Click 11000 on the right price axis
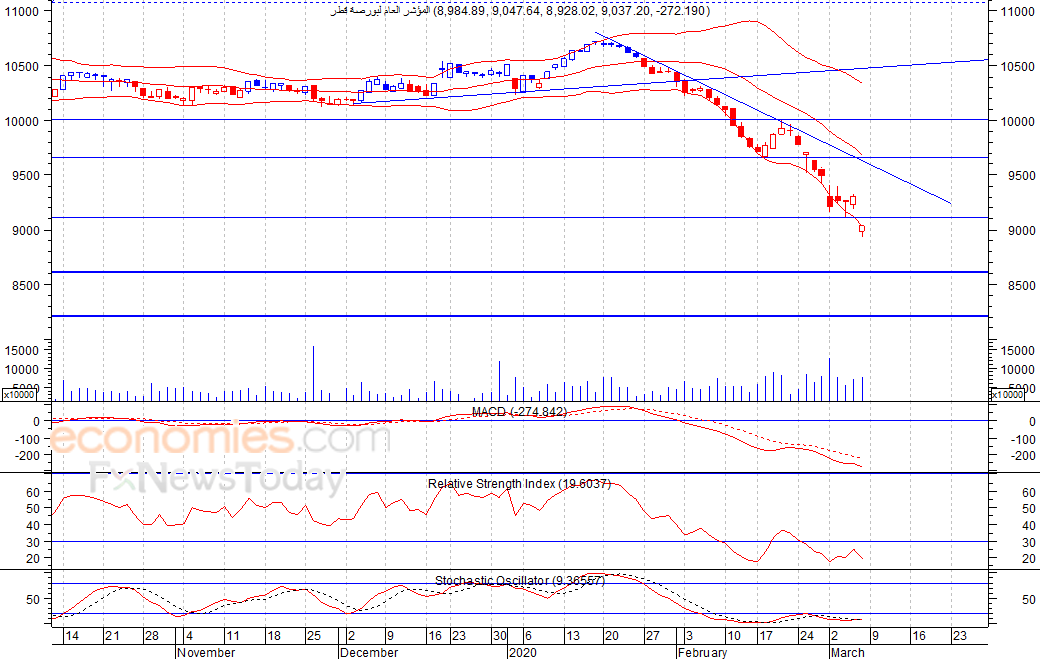Screen dimensions: 1040x659 [x=1017, y=11]
